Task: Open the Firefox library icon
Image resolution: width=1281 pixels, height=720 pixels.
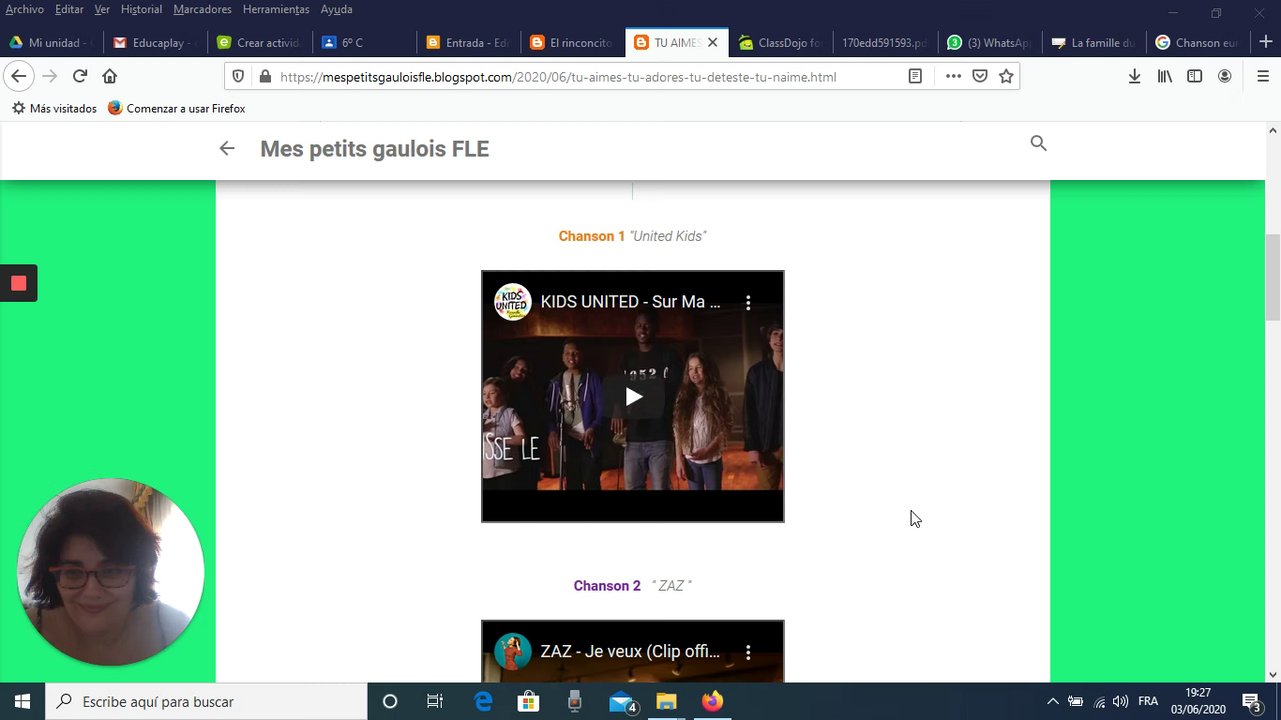Action: coord(1165,76)
